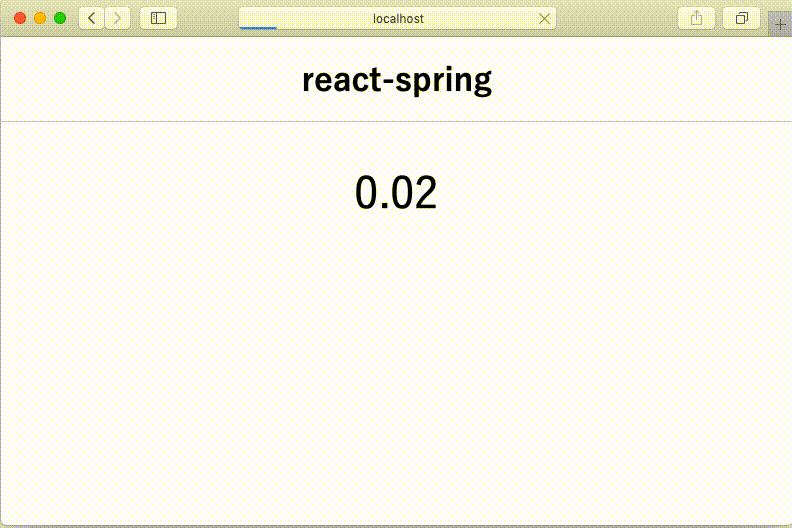Viewport: 792px width, 528px height.
Task: Click the animated number 0.02
Action: point(396,192)
